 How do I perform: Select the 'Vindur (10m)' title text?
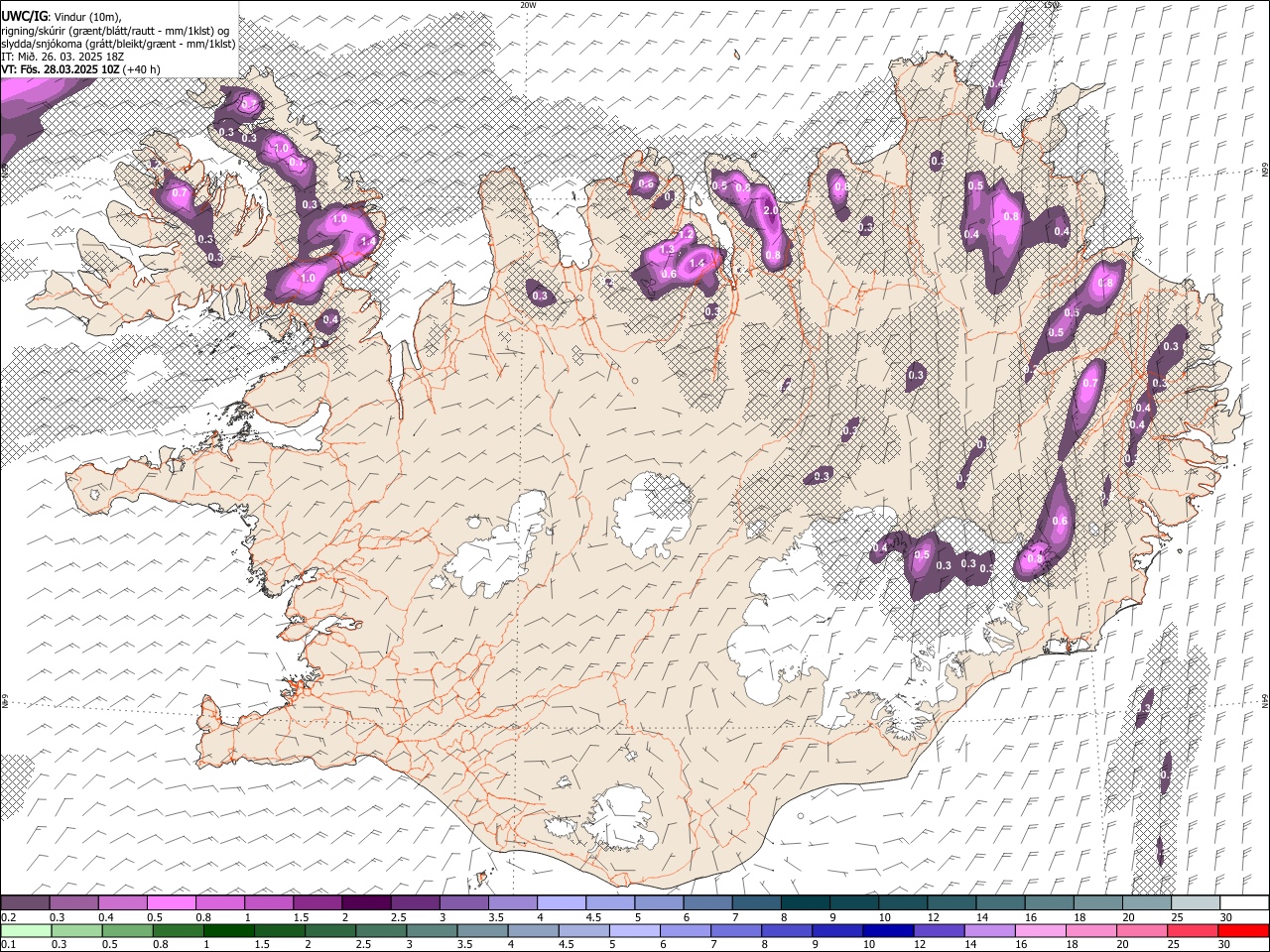tap(87, 17)
